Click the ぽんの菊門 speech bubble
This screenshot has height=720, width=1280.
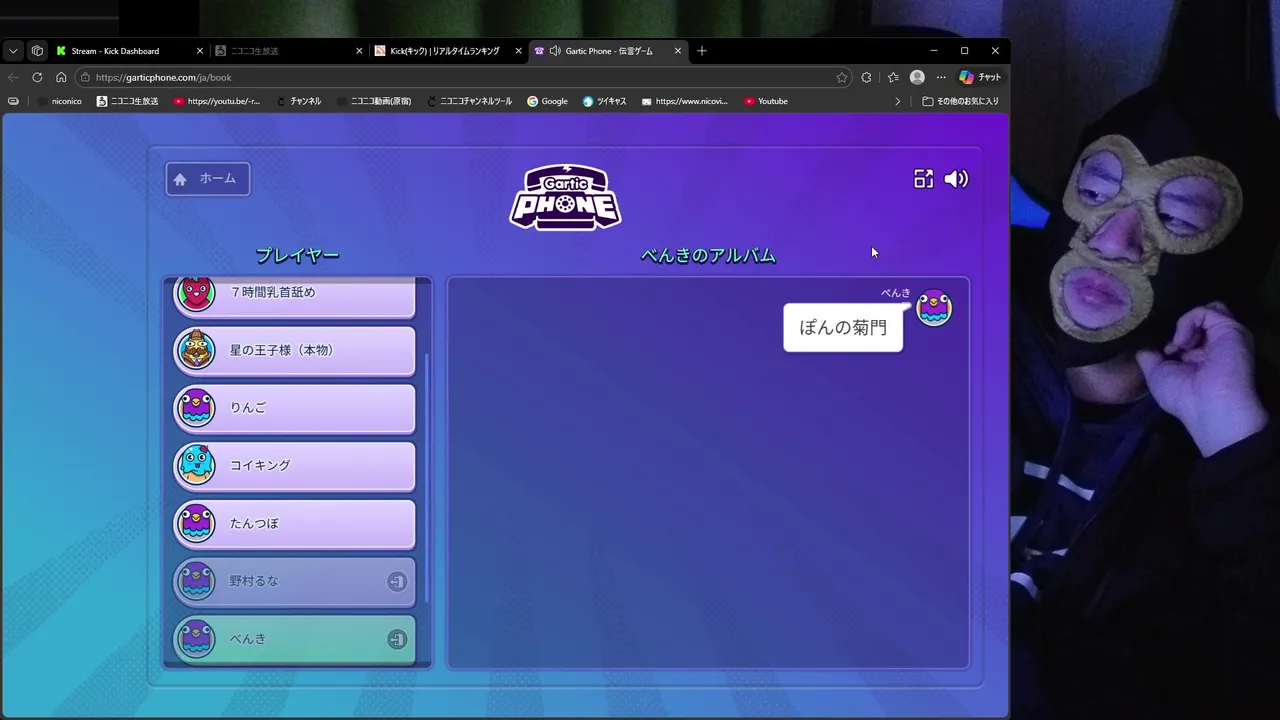[x=843, y=328]
